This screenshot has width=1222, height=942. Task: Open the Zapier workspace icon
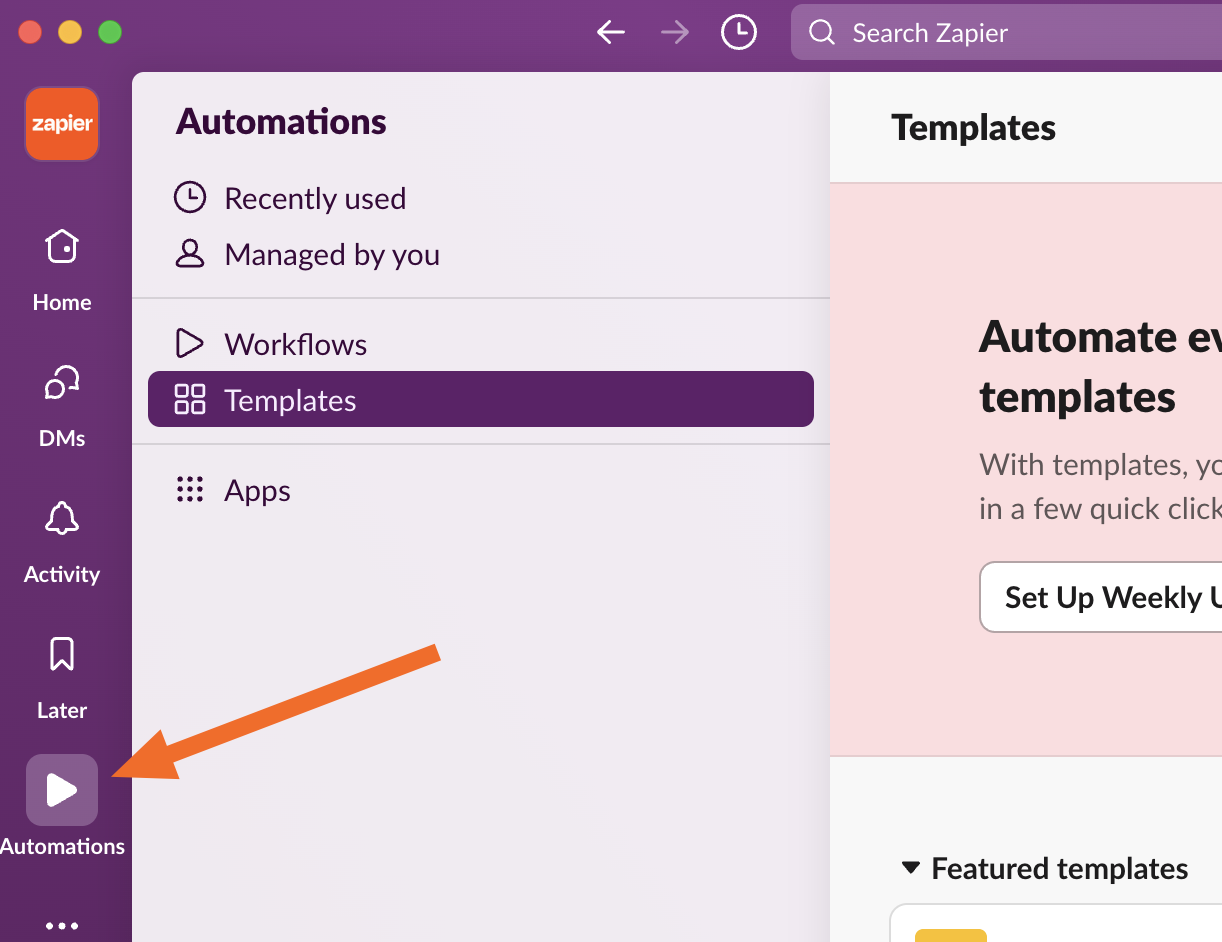[x=62, y=124]
